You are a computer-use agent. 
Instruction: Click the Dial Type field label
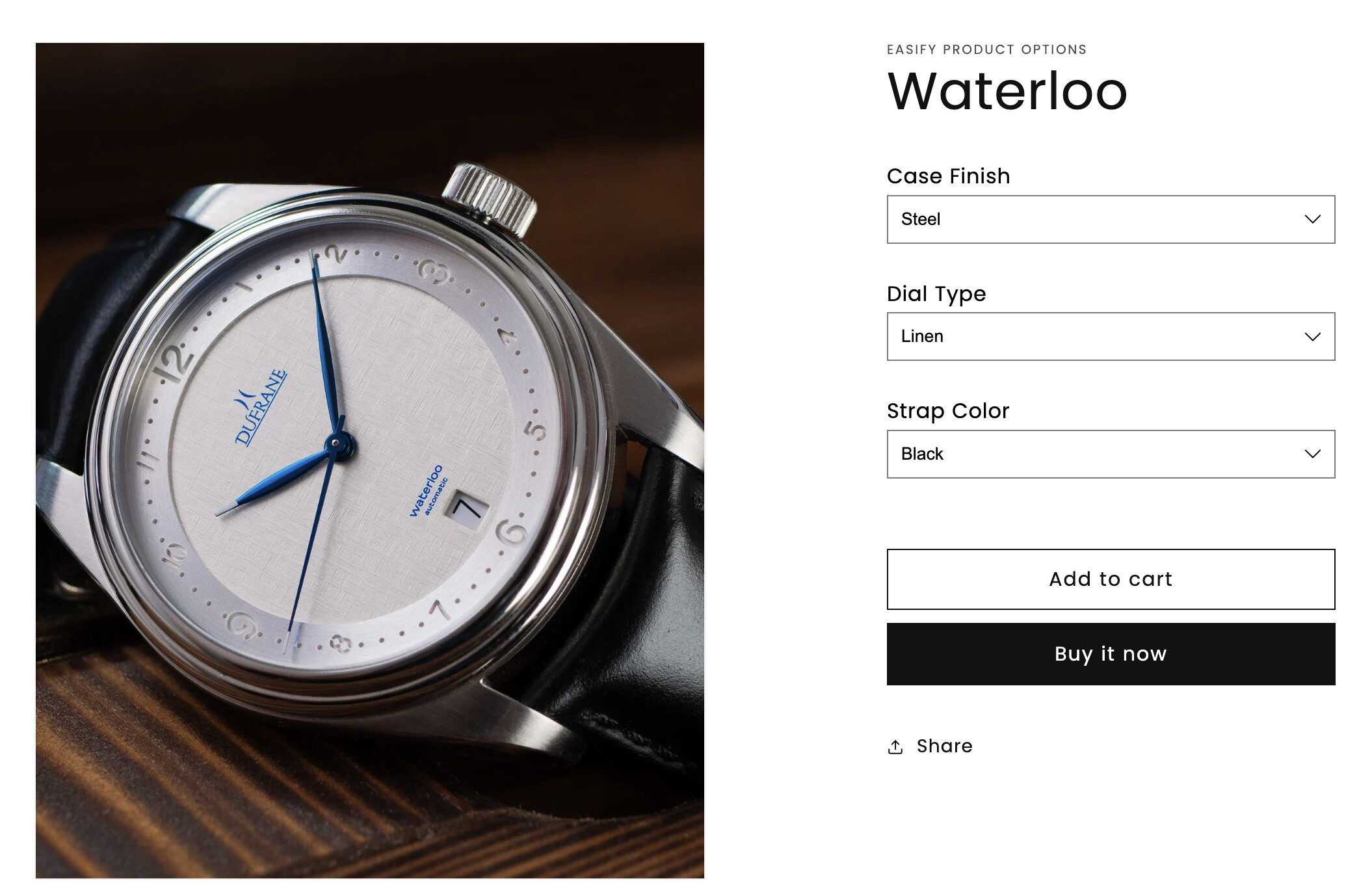pyautogui.click(x=936, y=294)
